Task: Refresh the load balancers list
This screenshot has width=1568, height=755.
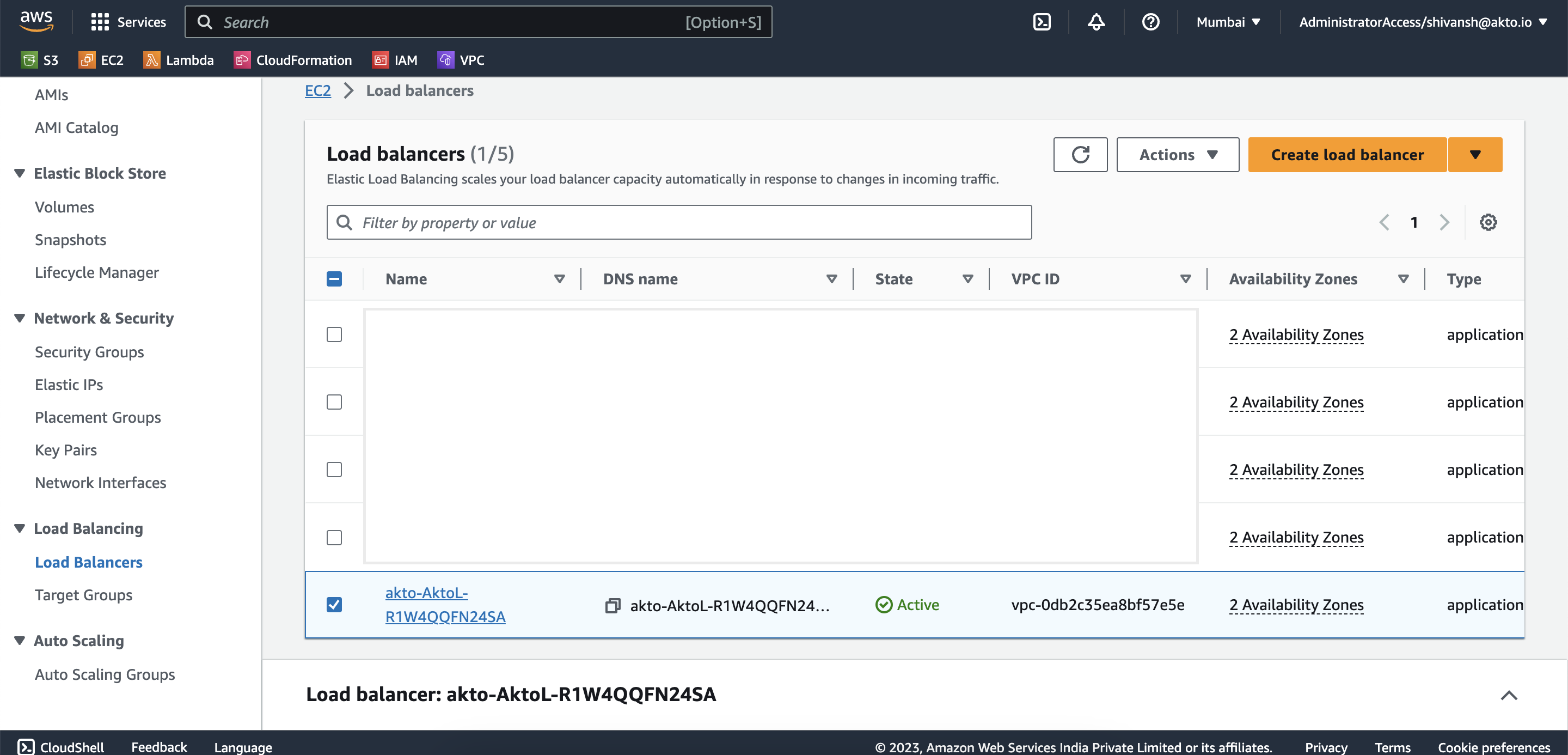Action: [x=1080, y=154]
